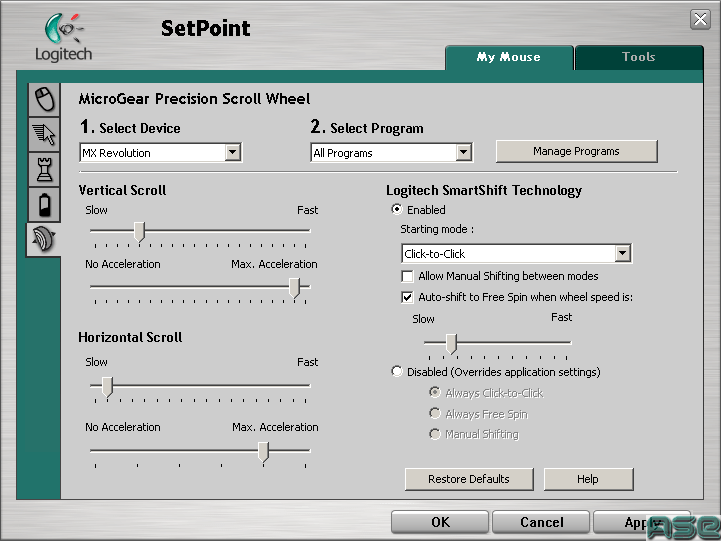Click the 'Logitech SmartShift Technology' heading
This screenshot has width=721, height=541.
click(x=484, y=190)
